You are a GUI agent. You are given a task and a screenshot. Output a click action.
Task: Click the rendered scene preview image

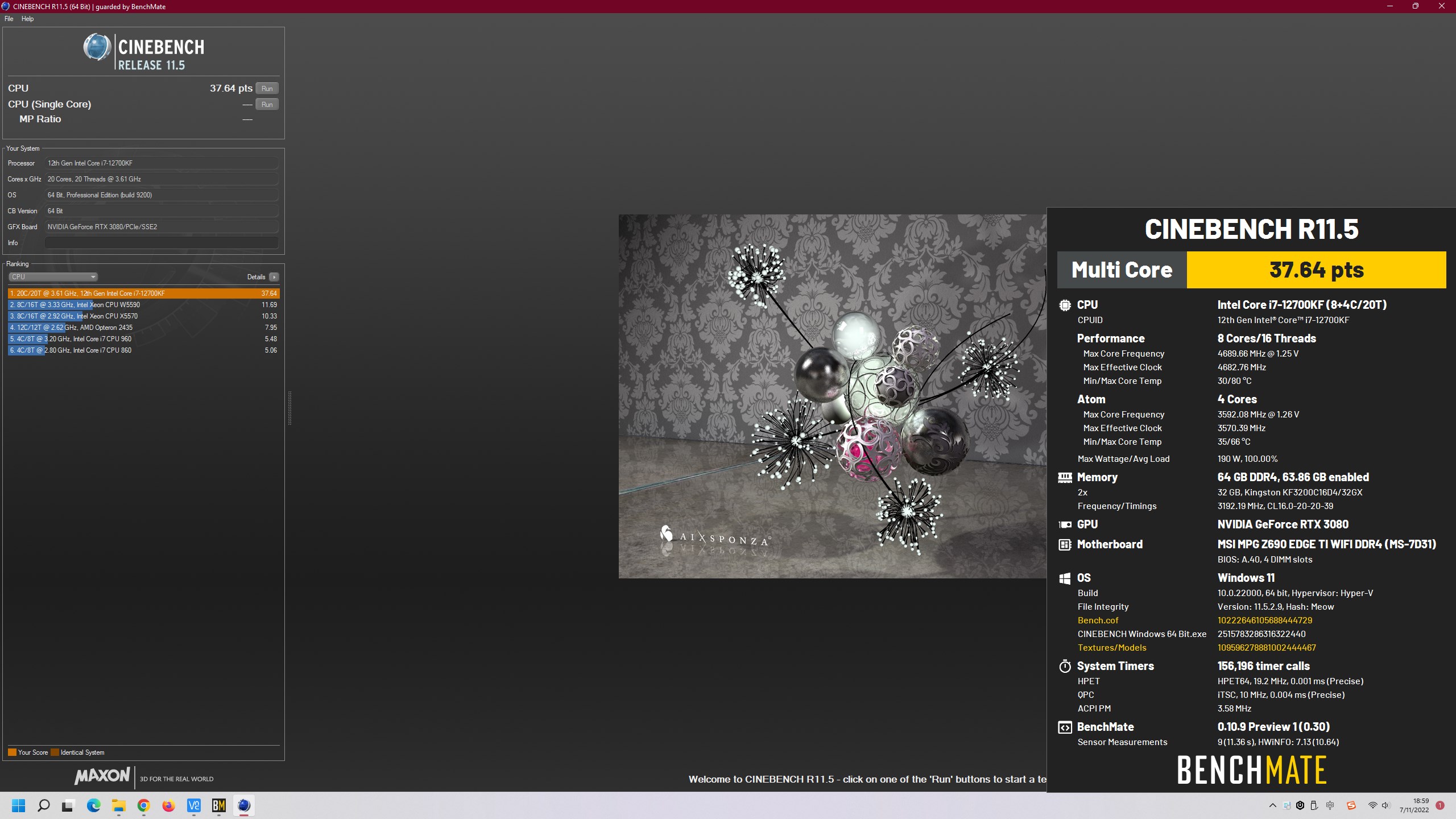coord(833,396)
